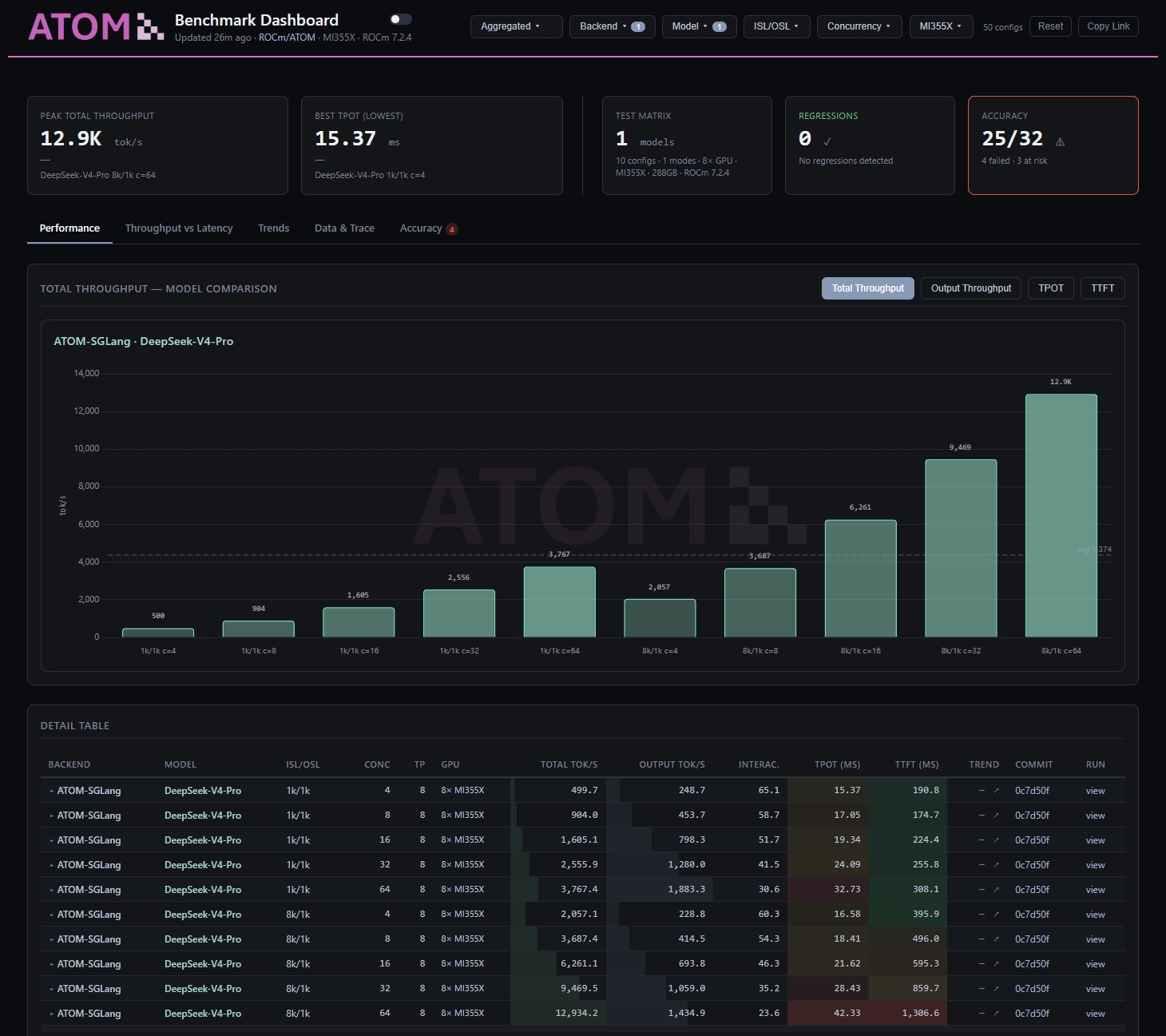Expand the 8k/1k concurrency 64 table row
Image resolution: width=1166 pixels, height=1036 pixels.
click(52, 1014)
